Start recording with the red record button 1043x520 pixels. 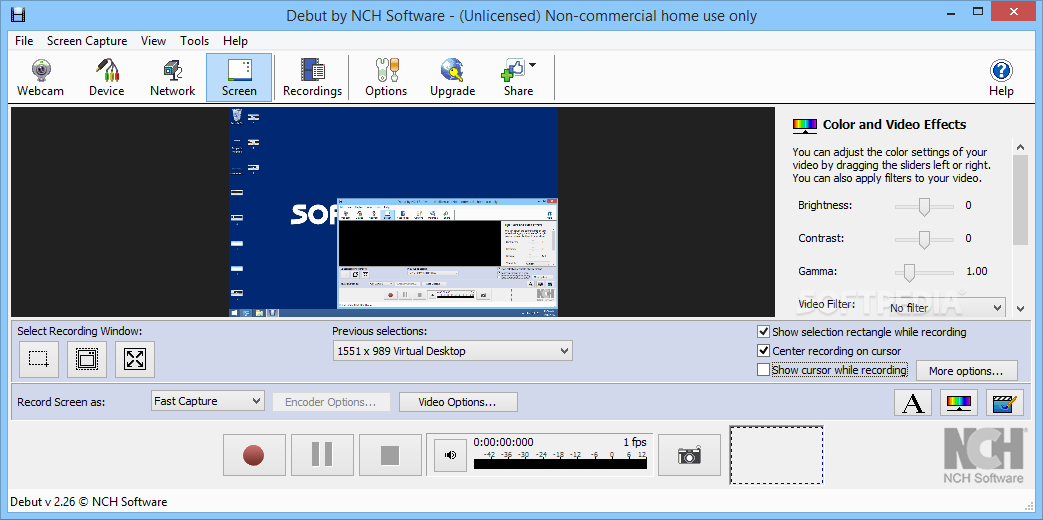pos(254,455)
